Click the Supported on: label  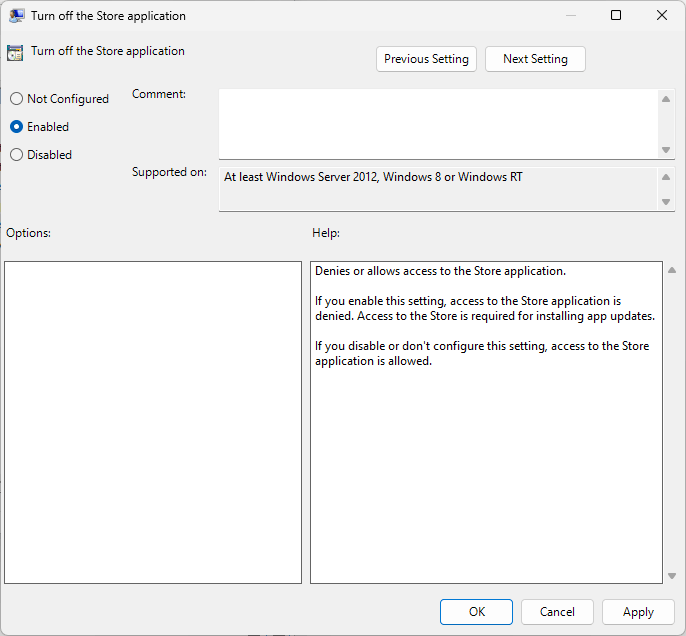tap(169, 172)
